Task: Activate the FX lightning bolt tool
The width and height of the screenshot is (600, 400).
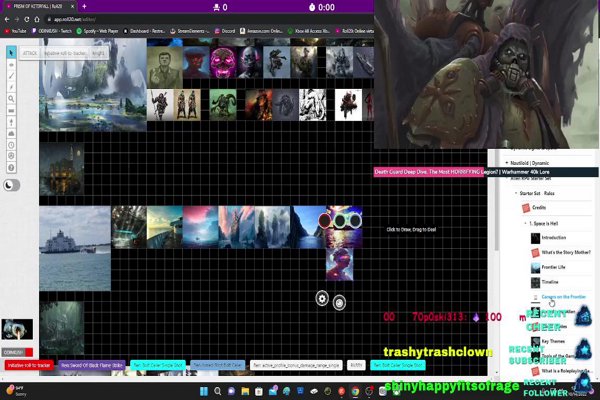Action: [x=11, y=87]
